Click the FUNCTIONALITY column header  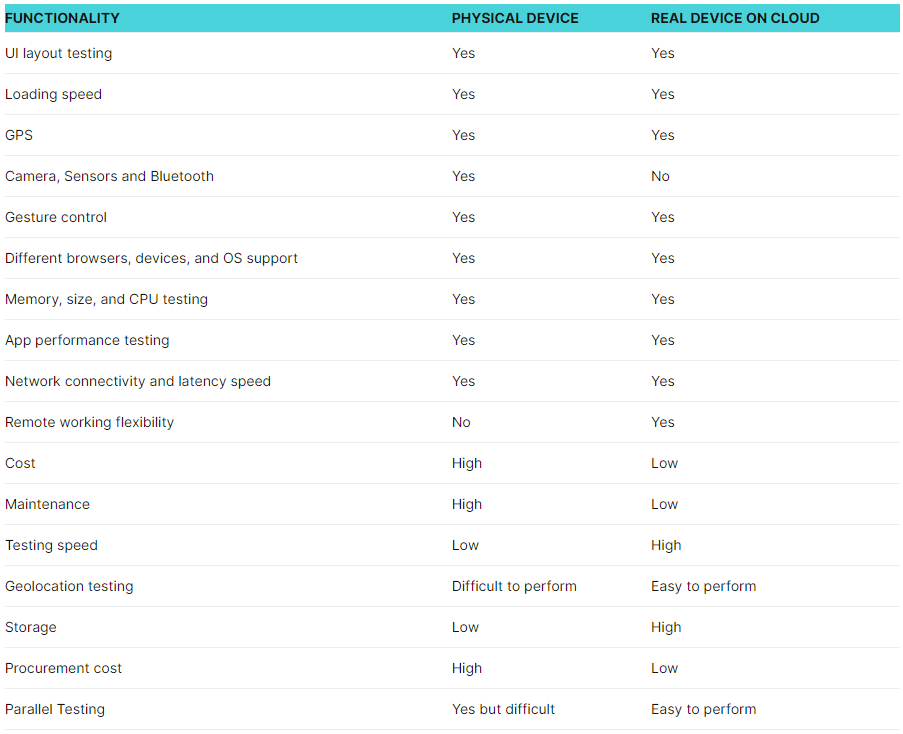point(62,18)
